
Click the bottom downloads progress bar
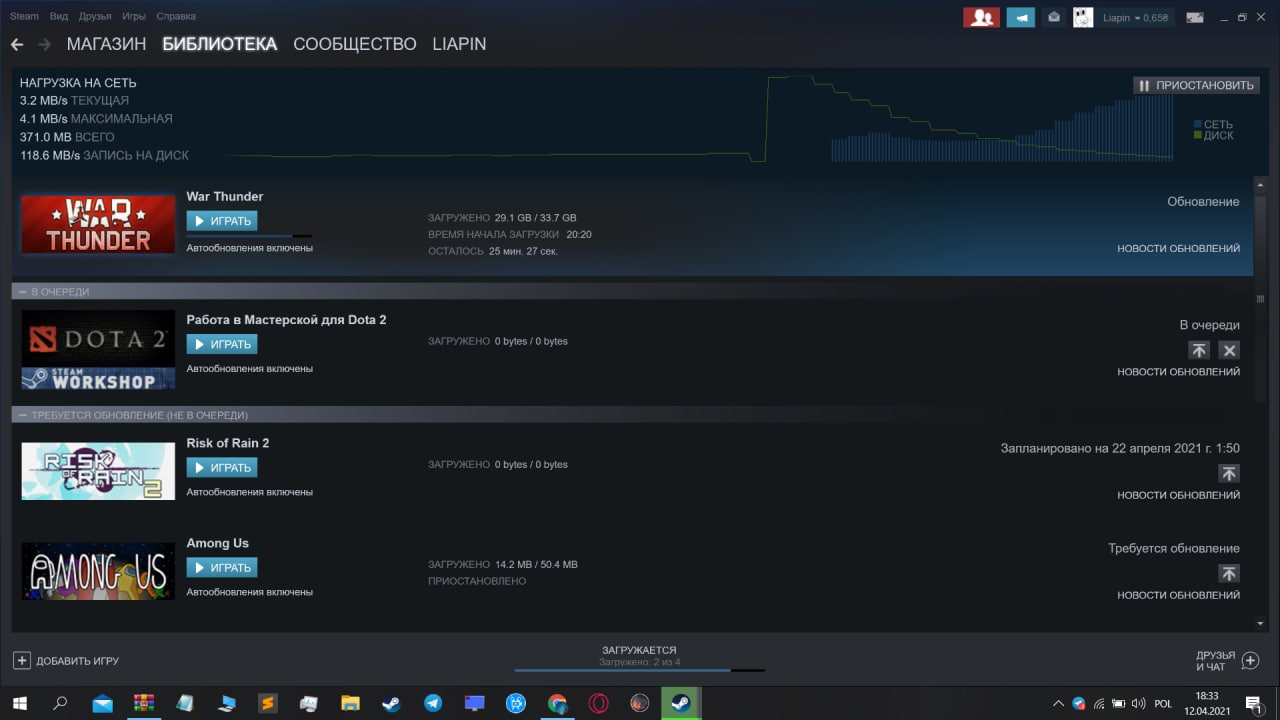[x=639, y=670]
